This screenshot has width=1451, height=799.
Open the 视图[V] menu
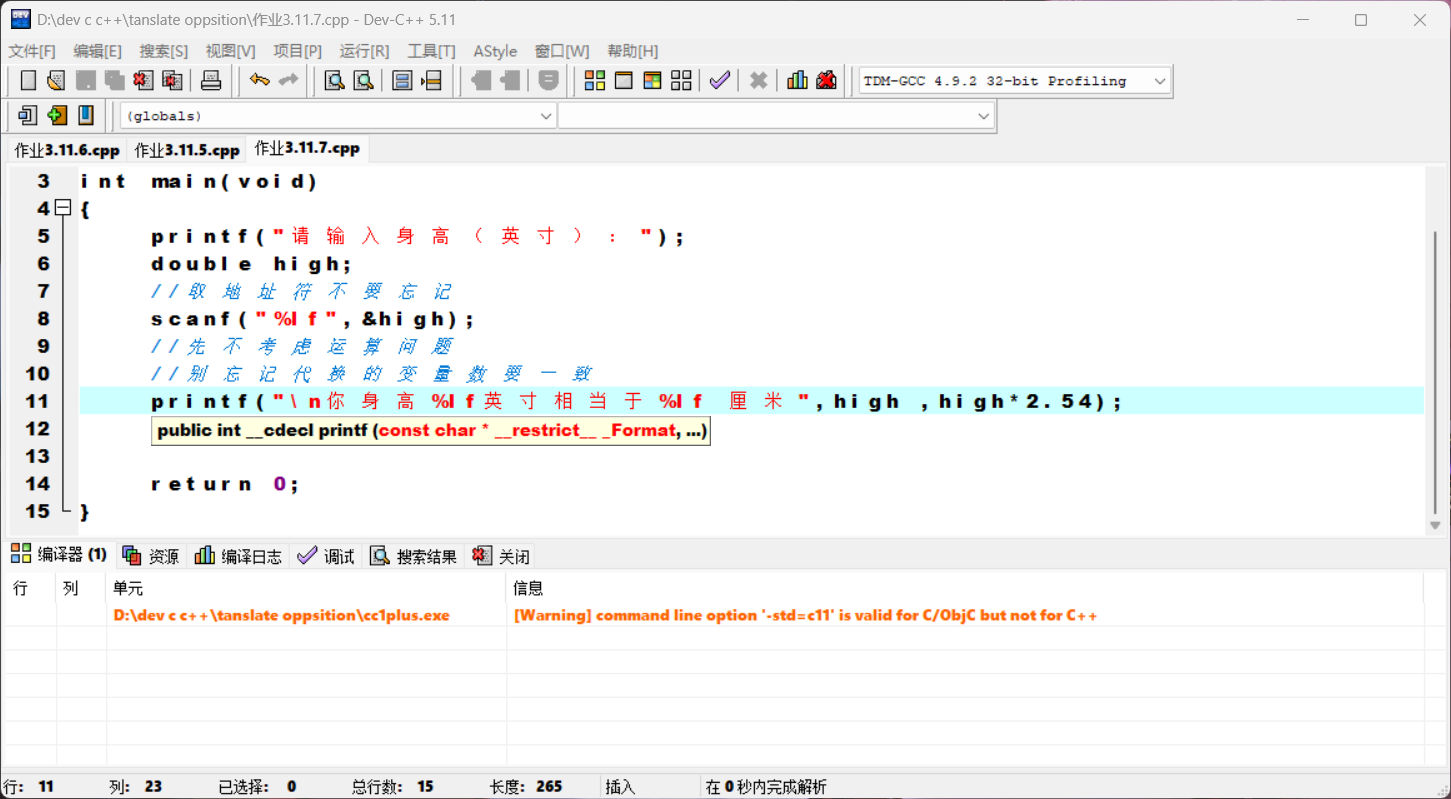230,51
